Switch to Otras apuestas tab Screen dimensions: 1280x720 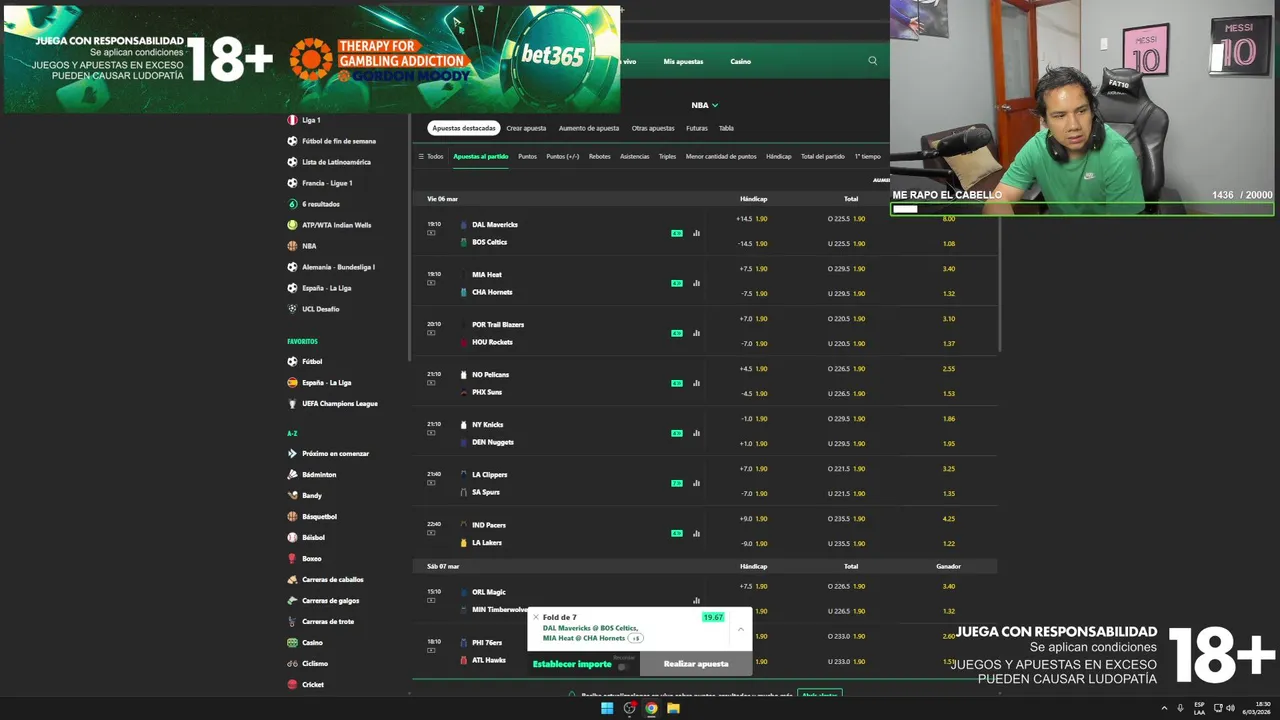tap(653, 128)
